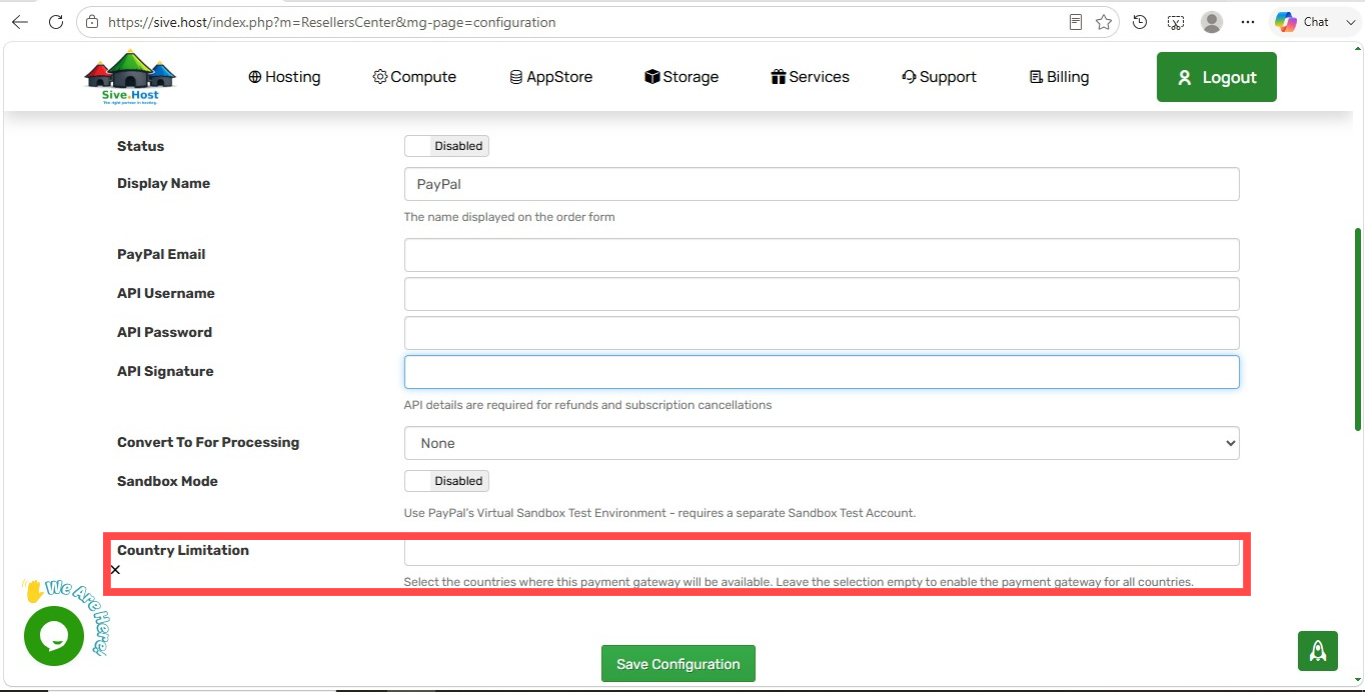Click the Sive.Host logo
This screenshot has width=1365, height=692.
pyautogui.click(x=130, y=77)
